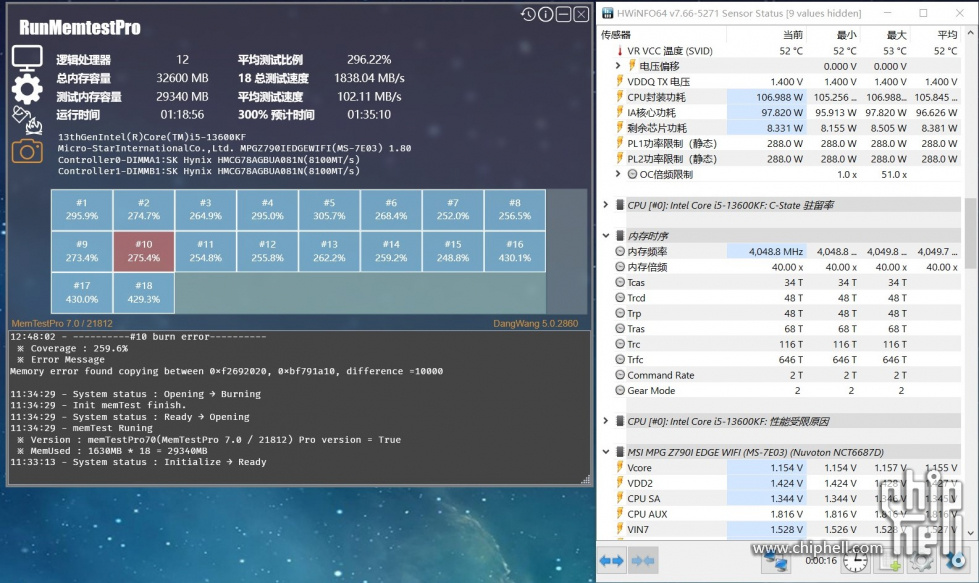Select test cell #16 showing 430.1%

[x=514, y=251]
